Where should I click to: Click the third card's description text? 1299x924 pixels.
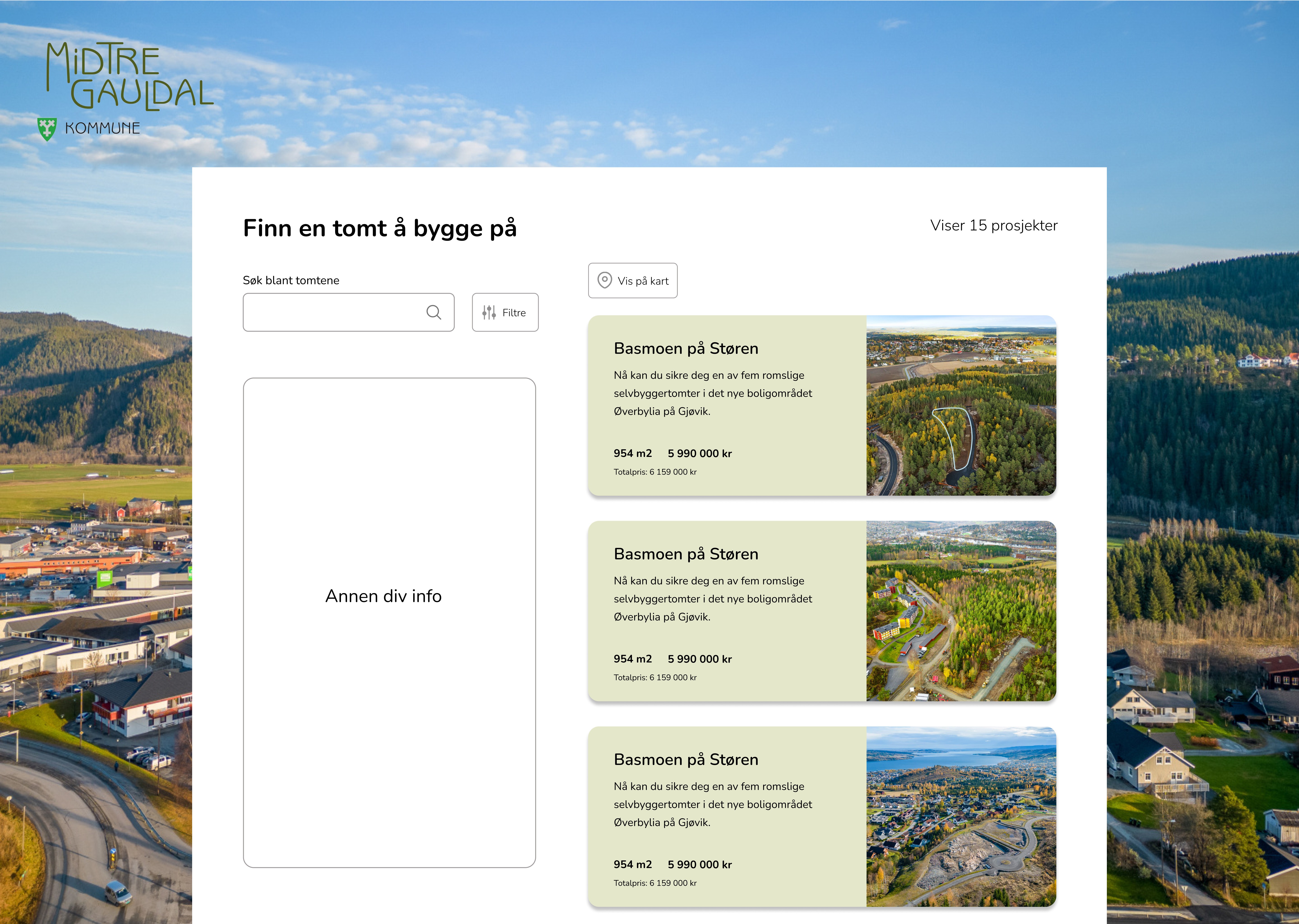point(712,804)
